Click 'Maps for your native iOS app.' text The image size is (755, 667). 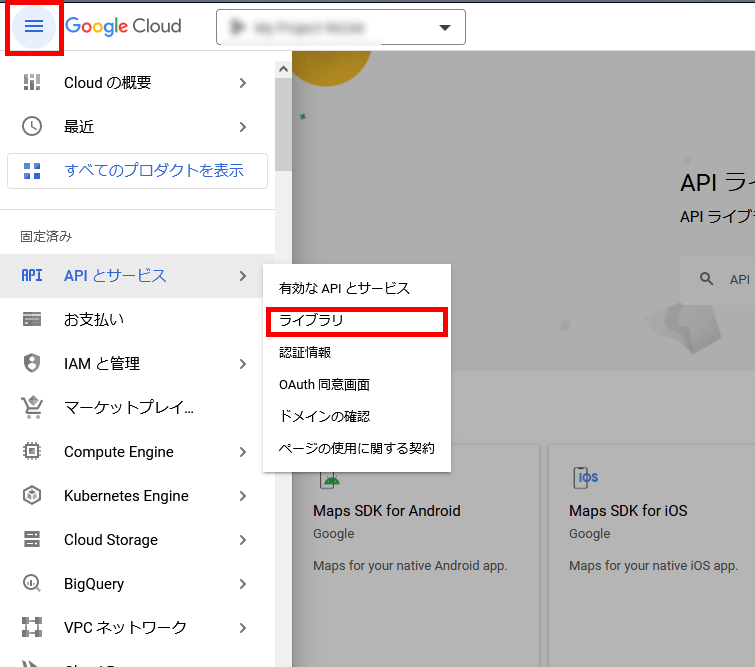click(653, 565)
